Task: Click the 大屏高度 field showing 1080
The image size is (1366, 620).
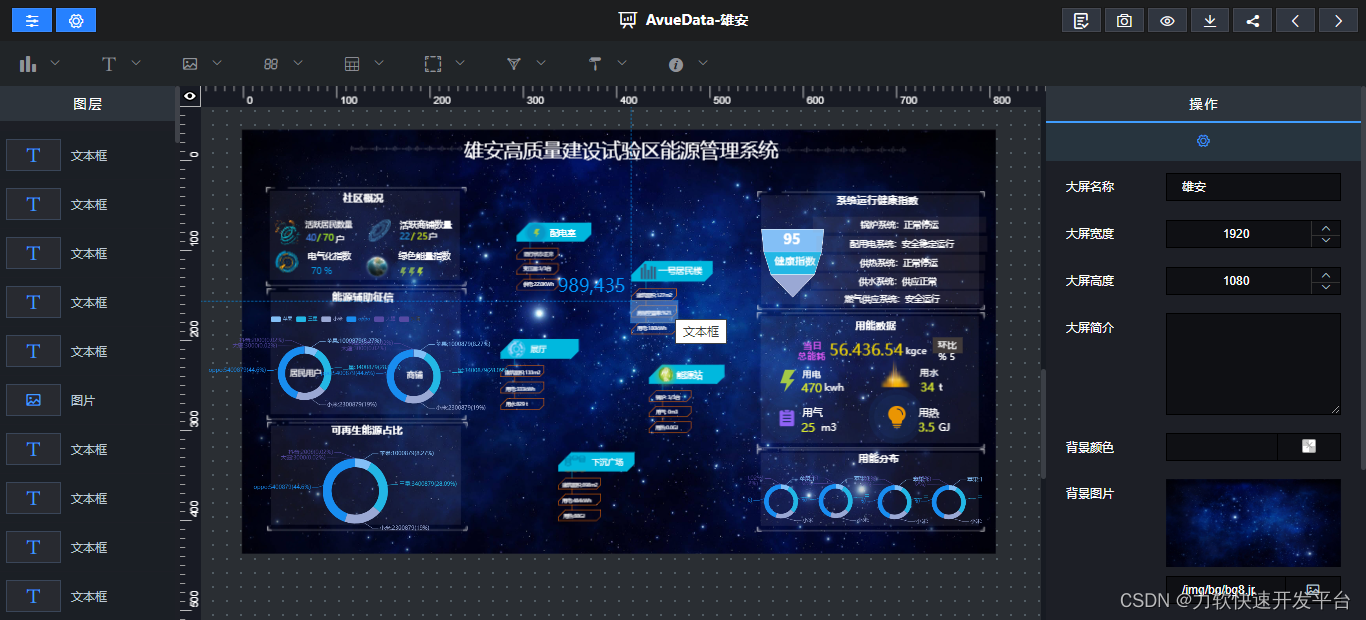Action: coord(1238,281)
